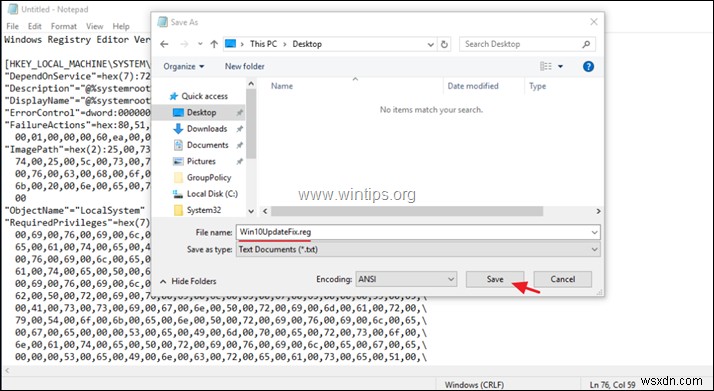Open view options dropdown arrow
Viewport: 714px width, 391px height.
(x=561, y=67)
